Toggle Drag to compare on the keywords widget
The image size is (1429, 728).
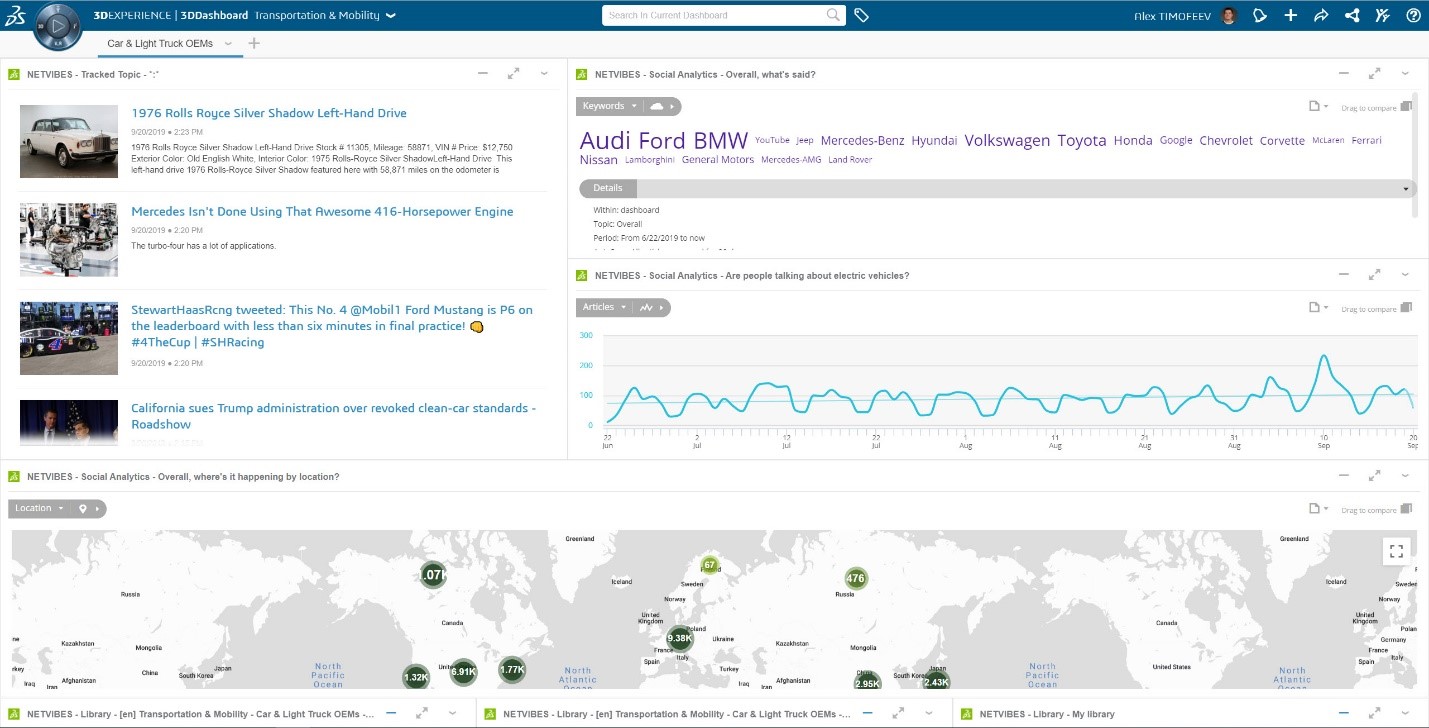pyautogui.click(x=1407, y=106)
